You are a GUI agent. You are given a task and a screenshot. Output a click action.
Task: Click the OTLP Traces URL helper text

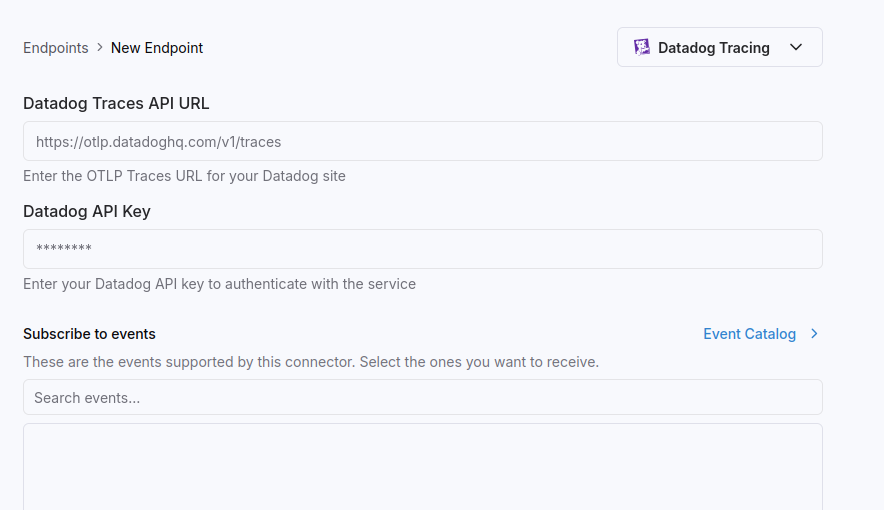pos(184,176)
